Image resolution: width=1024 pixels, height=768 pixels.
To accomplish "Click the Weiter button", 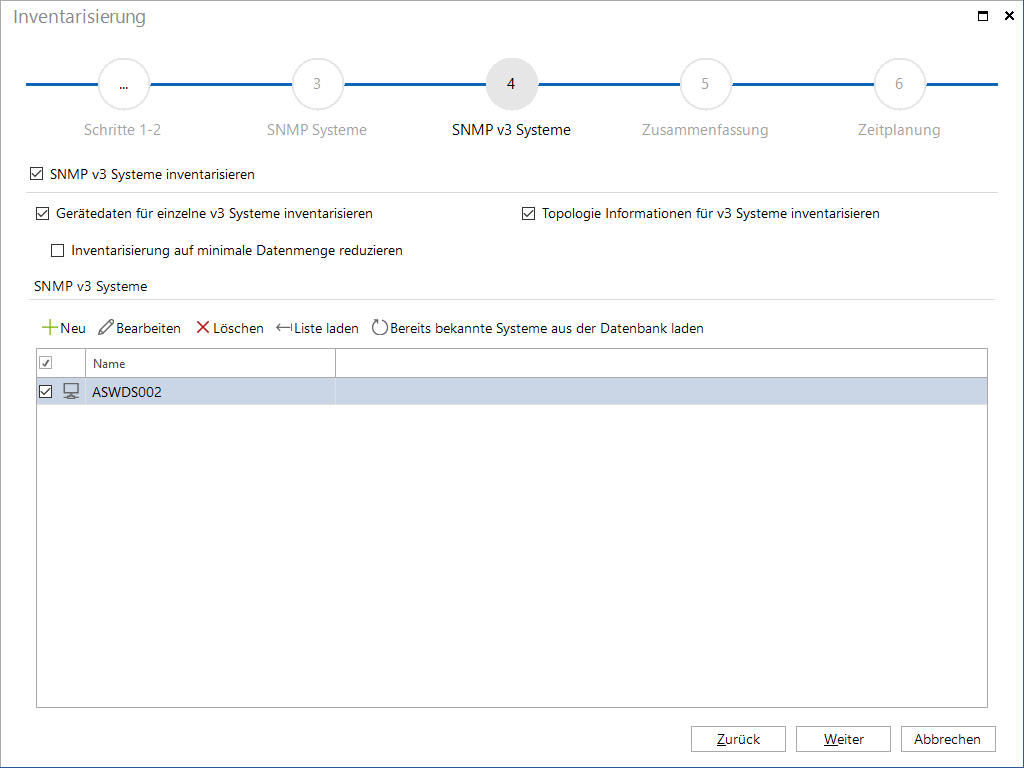I will [843, 739].
